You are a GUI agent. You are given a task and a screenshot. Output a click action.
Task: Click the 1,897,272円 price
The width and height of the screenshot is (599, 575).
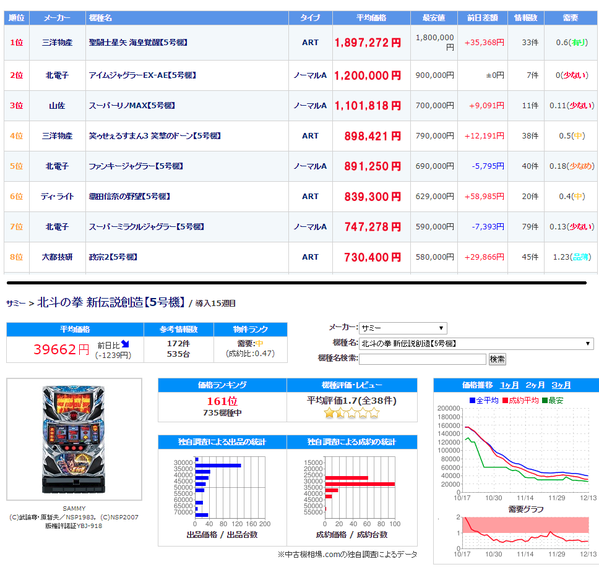(368, 42)
